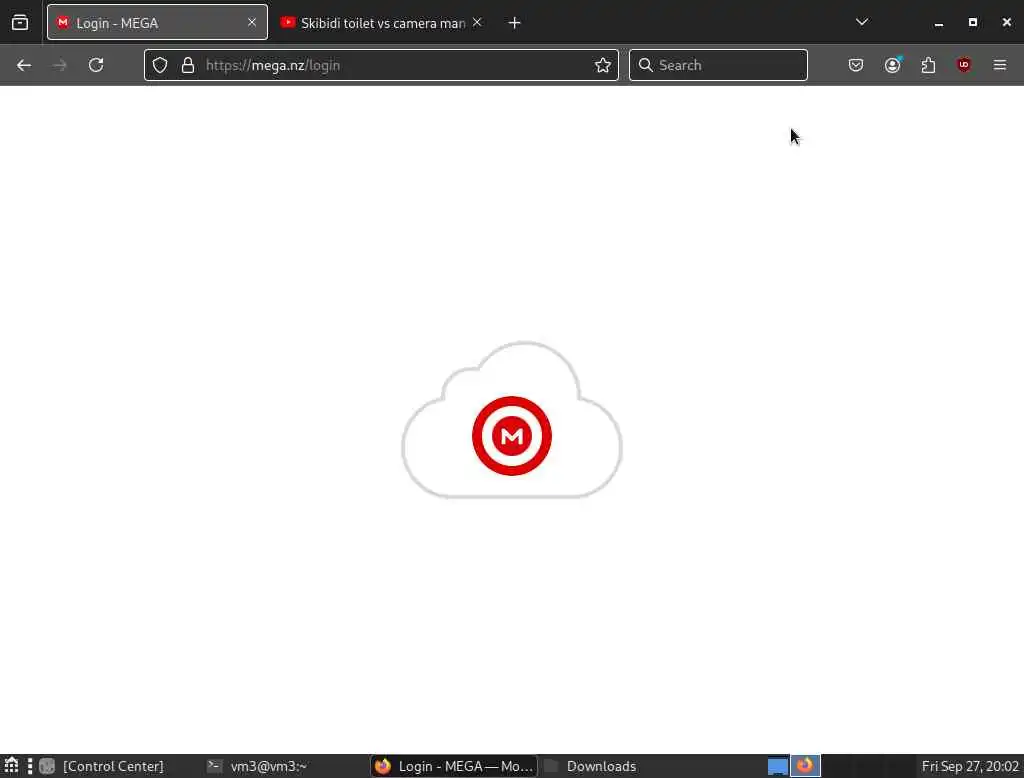Image resolution: width=1024 pixels, height=778 pixels.
Task: Open the taskbar applications menu
Action: pyautogui.click(x=12, y=766)
